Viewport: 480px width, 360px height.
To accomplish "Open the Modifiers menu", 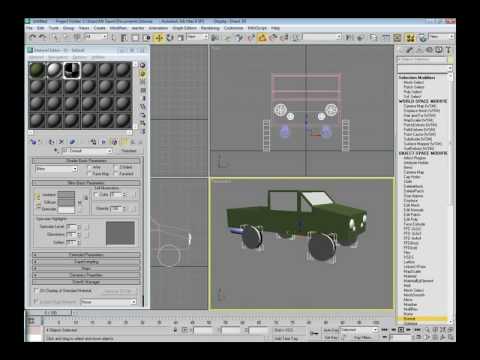I will (118, 28).
